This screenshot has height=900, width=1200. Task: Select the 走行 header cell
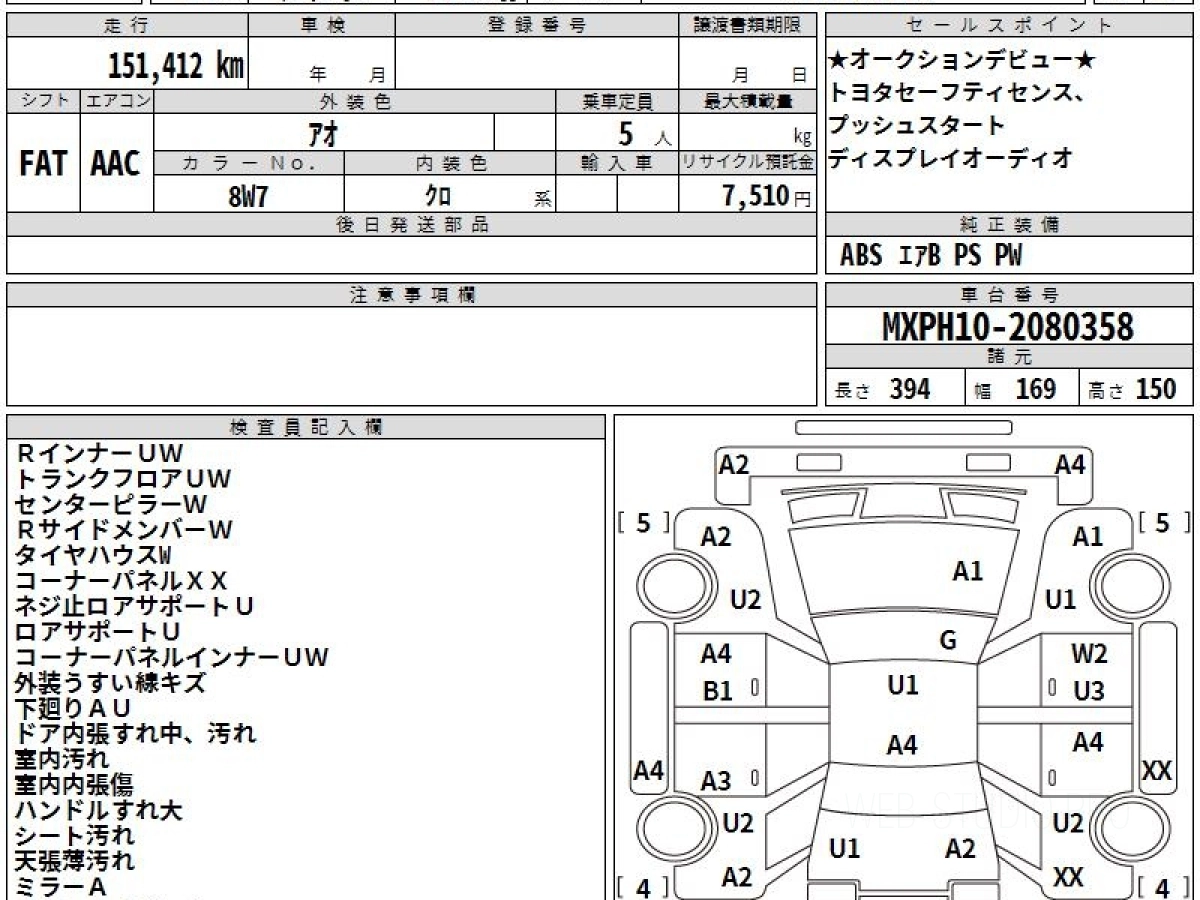pyautogui.click(x=126, y=26)
